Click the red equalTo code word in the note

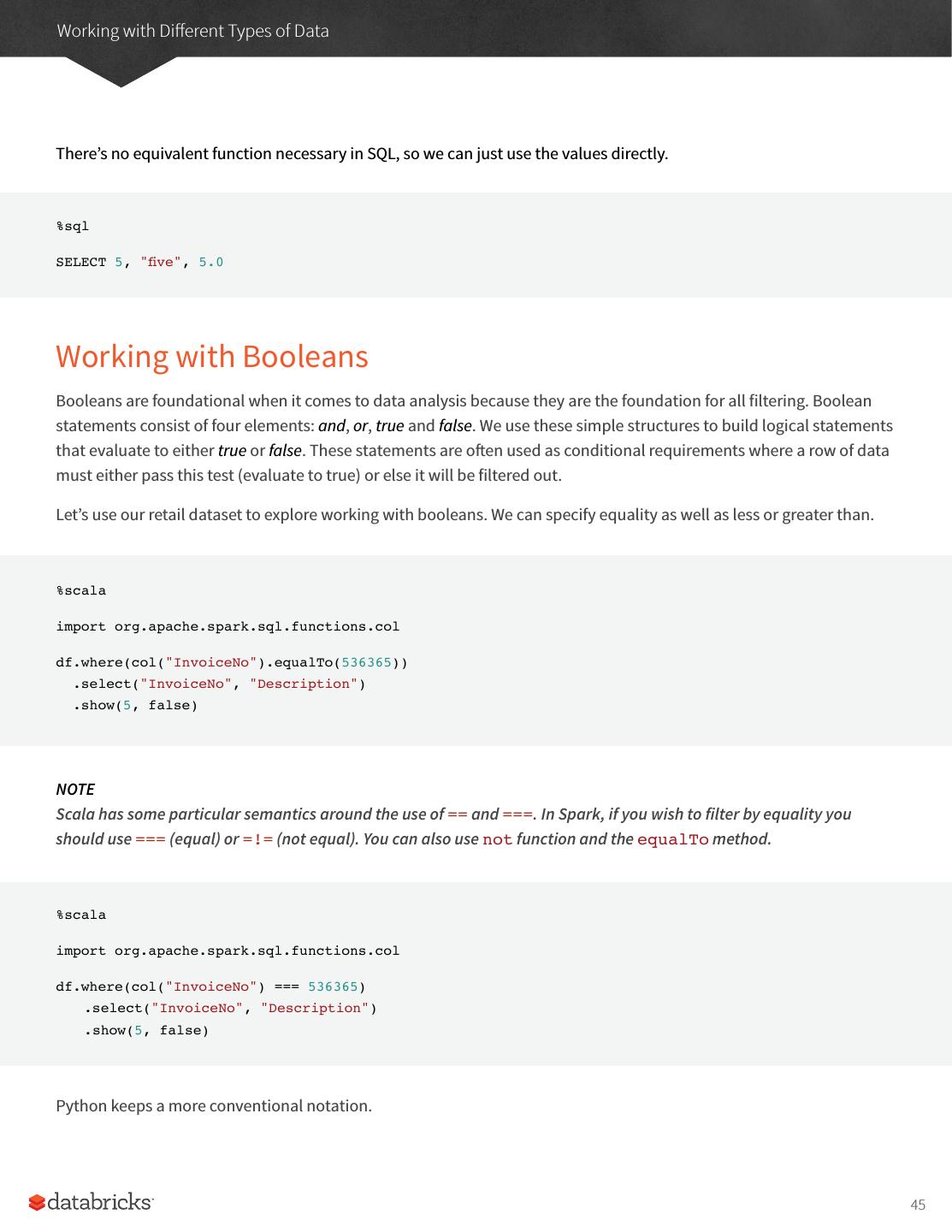click(x=673, y=839)
